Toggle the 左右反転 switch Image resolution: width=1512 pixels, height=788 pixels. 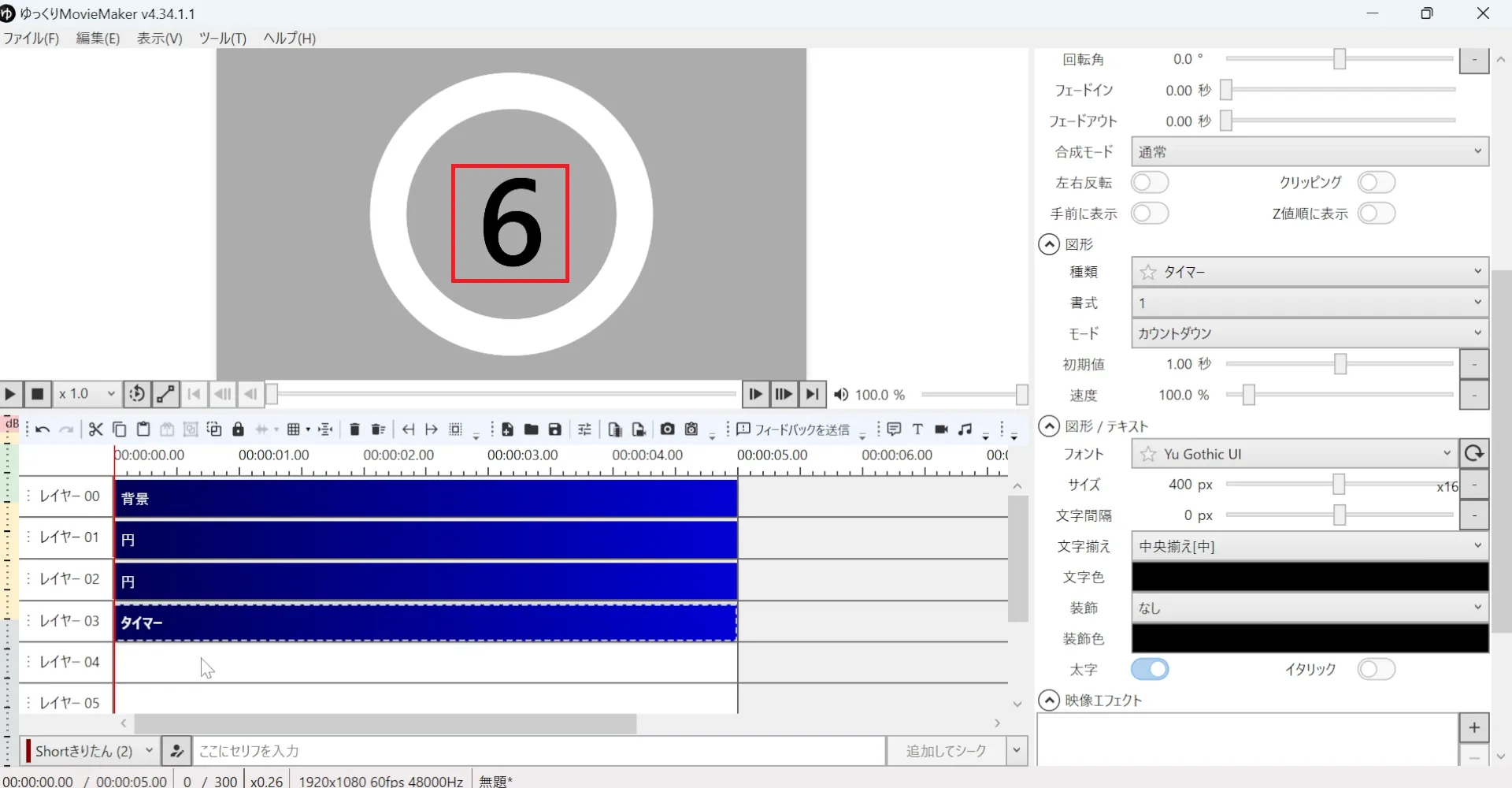pyautogui.click(x=1150, y=183)
